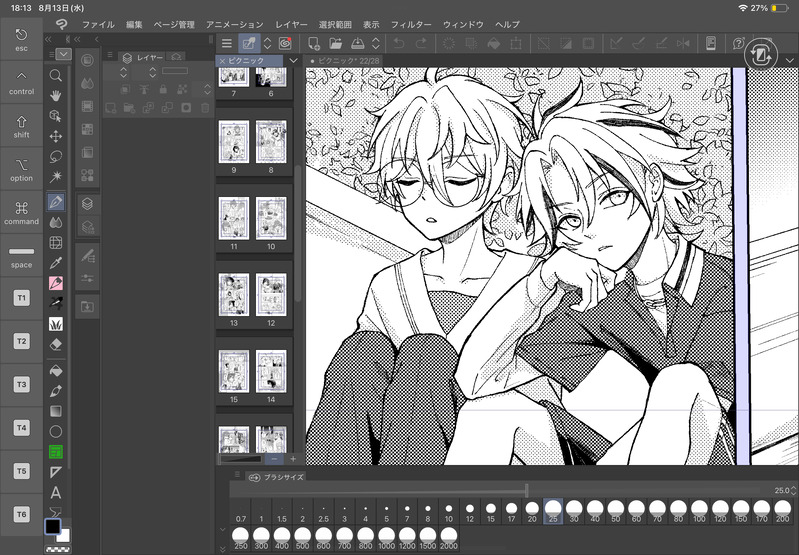
Task: Select the Text A tool
Action: (56, 493)
